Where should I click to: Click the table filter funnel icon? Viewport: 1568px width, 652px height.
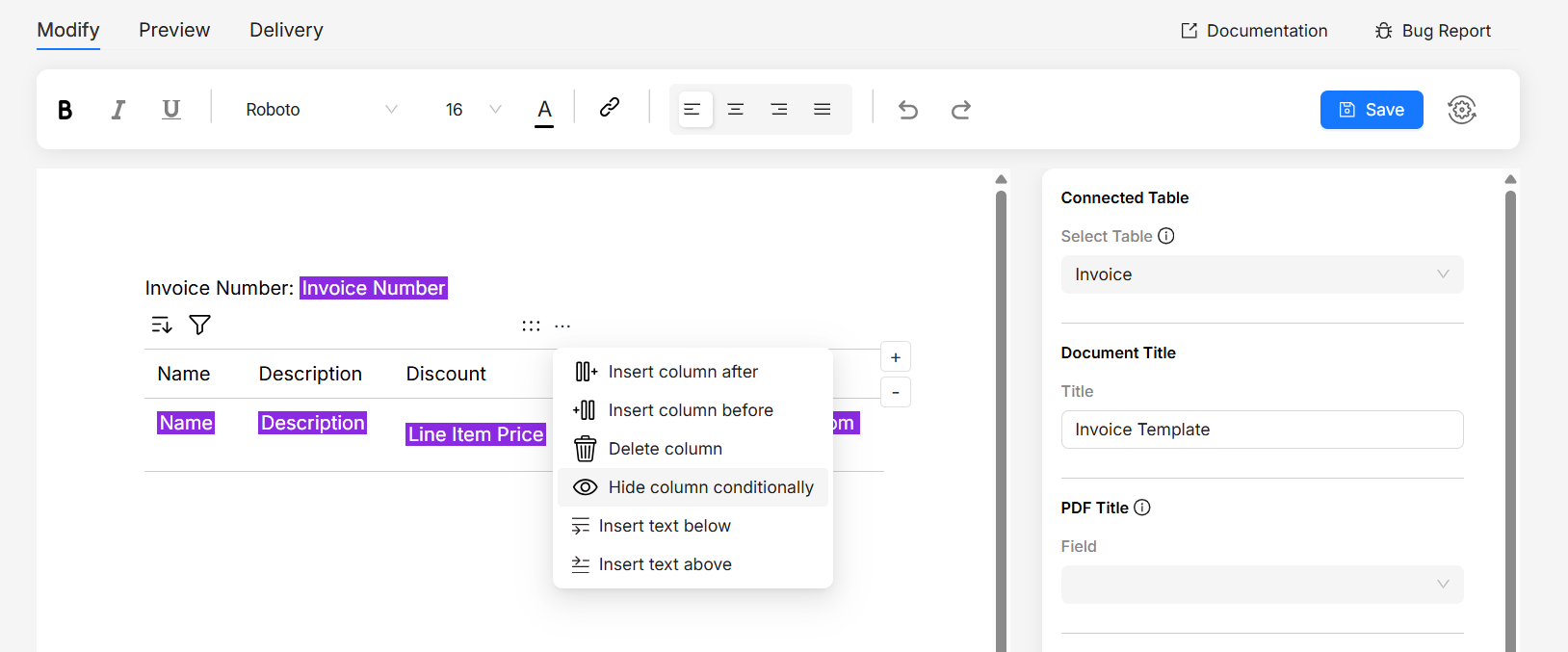point(199,325)
